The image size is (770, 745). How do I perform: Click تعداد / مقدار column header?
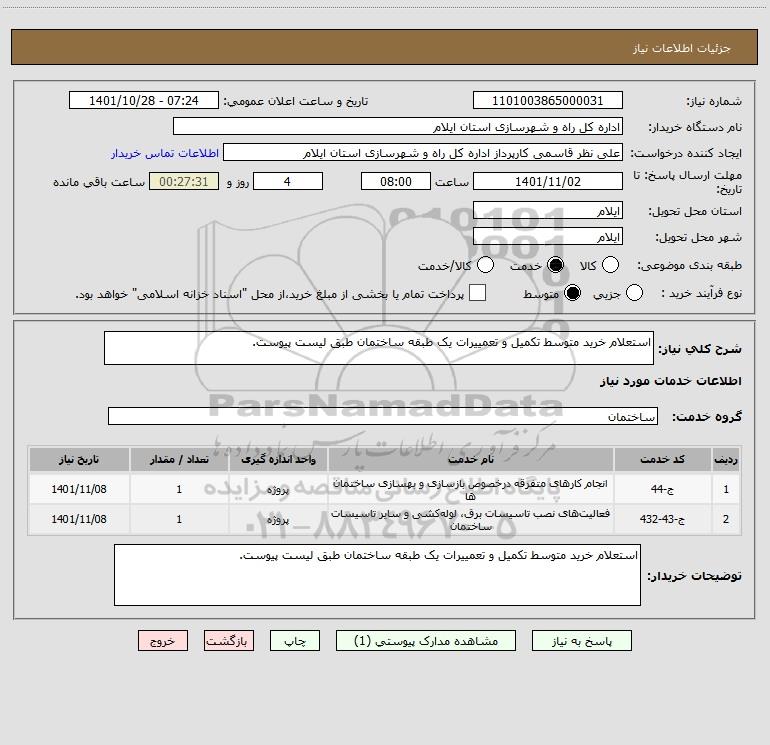point(179,459)
